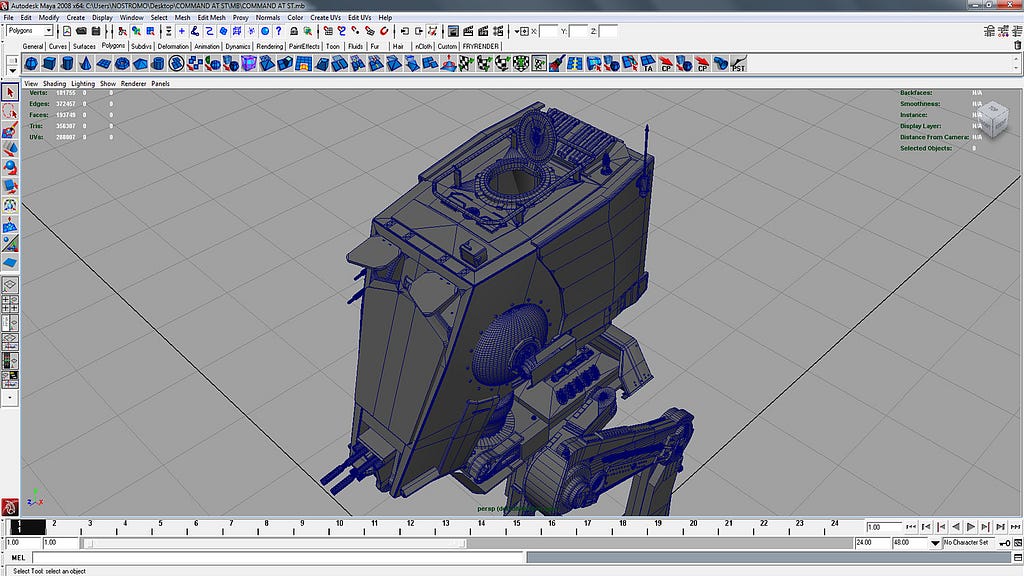Image resolution: width=1024 pixels, height=576 pixels.
Task: Create a polygon cone from the shelf
Action: coord(85,63)
